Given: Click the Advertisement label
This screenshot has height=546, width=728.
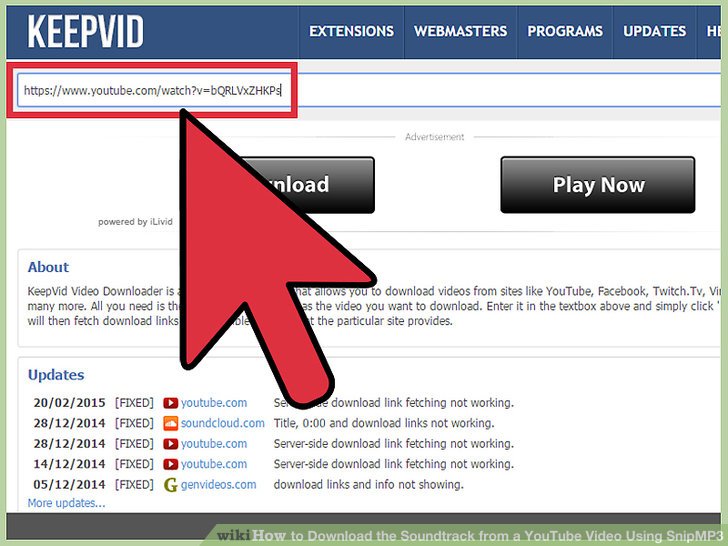Looking at the screenshot, I should [435, 137].
